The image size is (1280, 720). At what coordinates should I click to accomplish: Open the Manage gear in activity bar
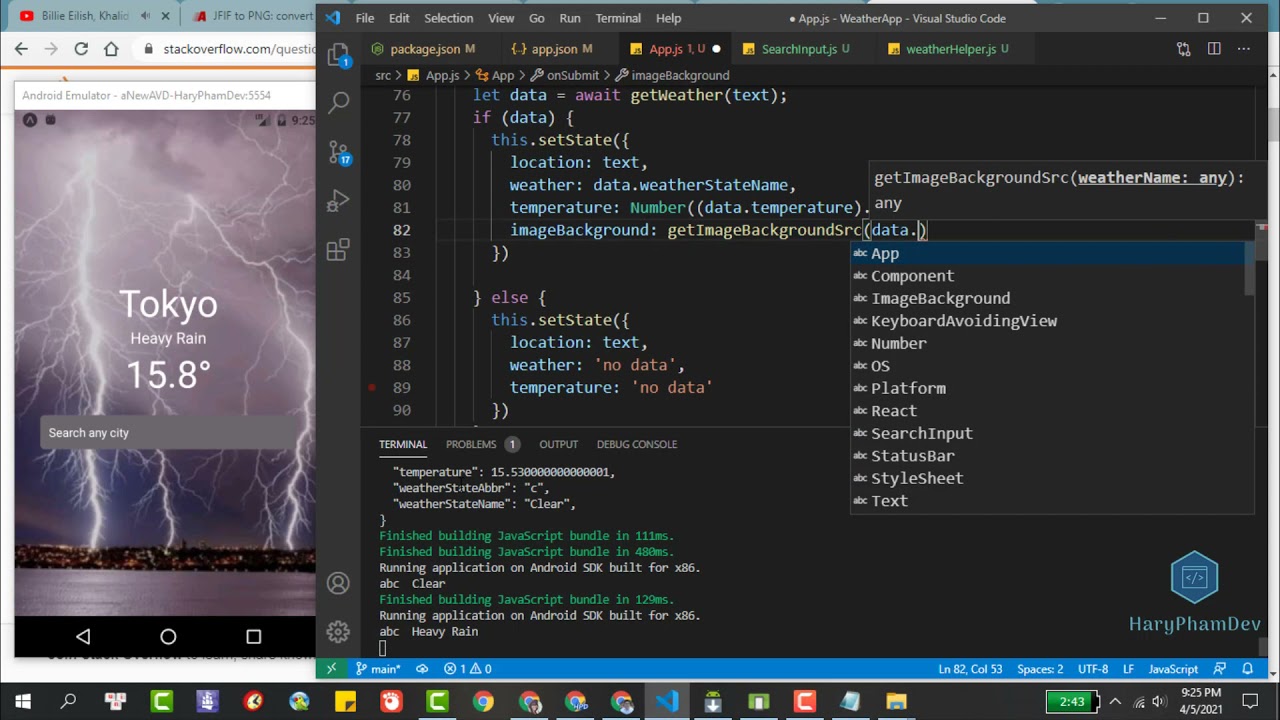[x=338, y=631]
